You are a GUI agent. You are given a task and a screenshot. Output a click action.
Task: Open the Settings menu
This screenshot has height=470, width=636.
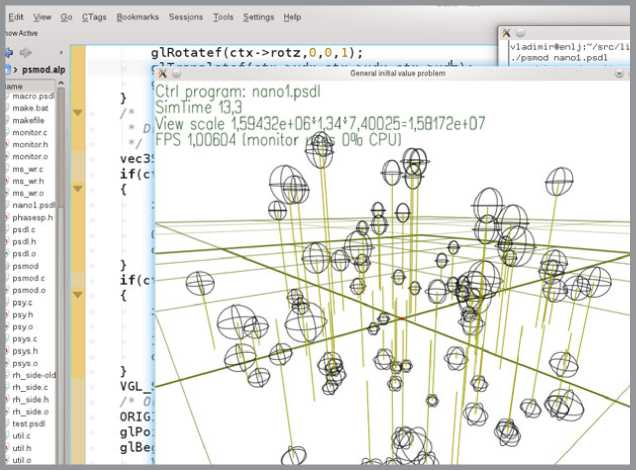[x=258, y=17]
